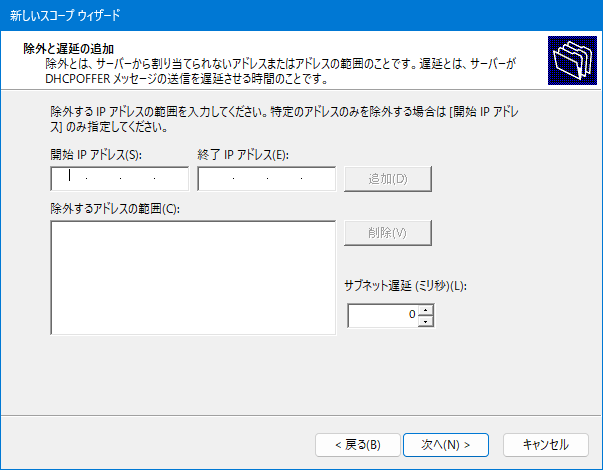Focus second octet of 終了 IP アドレス
This screenshot has height=470, width=603.
pyautogui.click(x=250, y=179)
